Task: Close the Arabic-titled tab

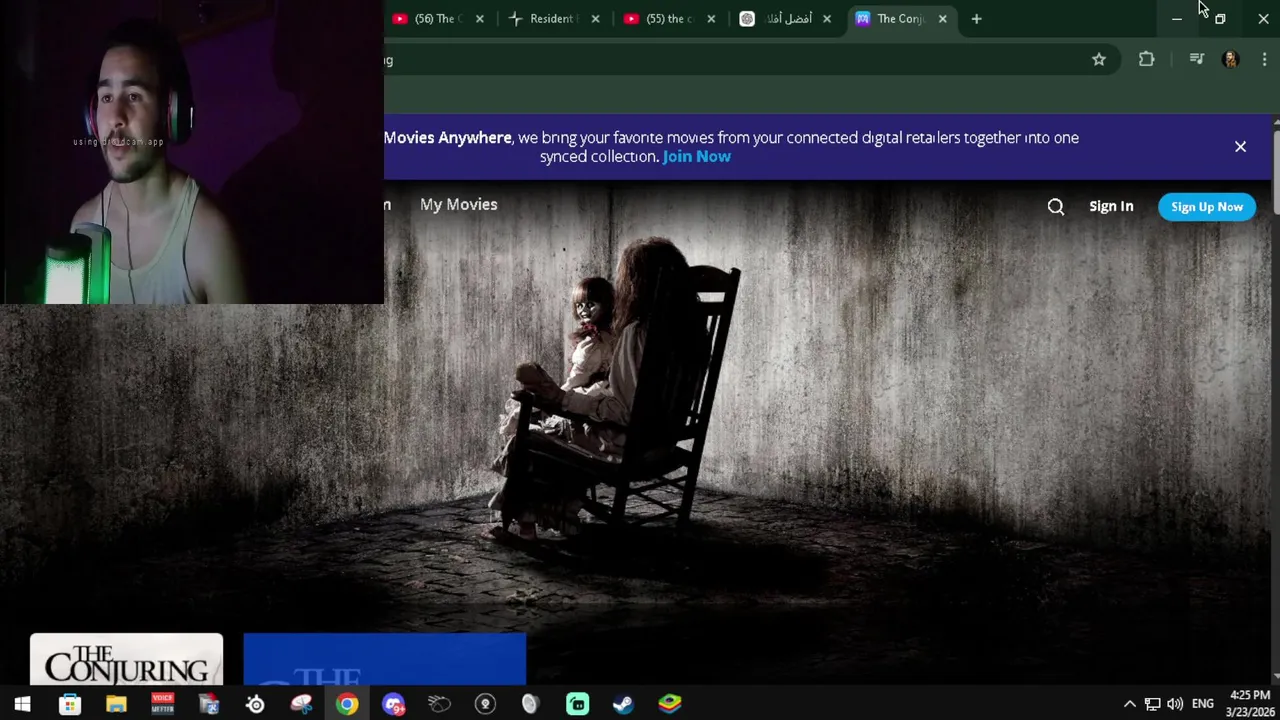Action: pos(827,18)
